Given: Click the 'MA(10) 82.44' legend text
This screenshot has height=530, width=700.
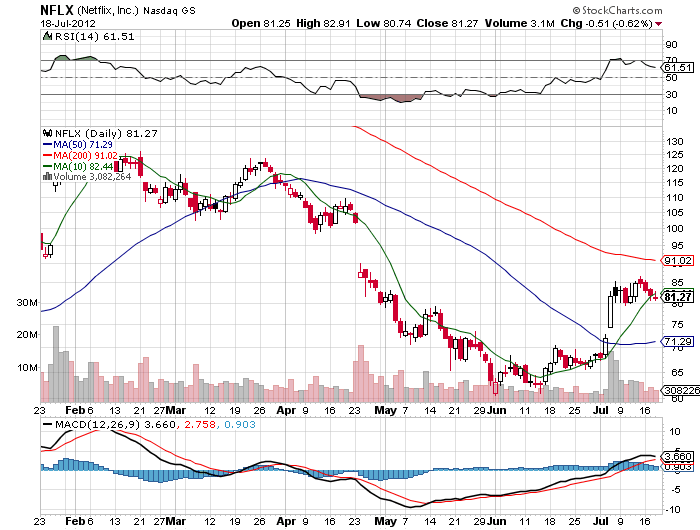Looking at the screenshot, I should point(83,167).
